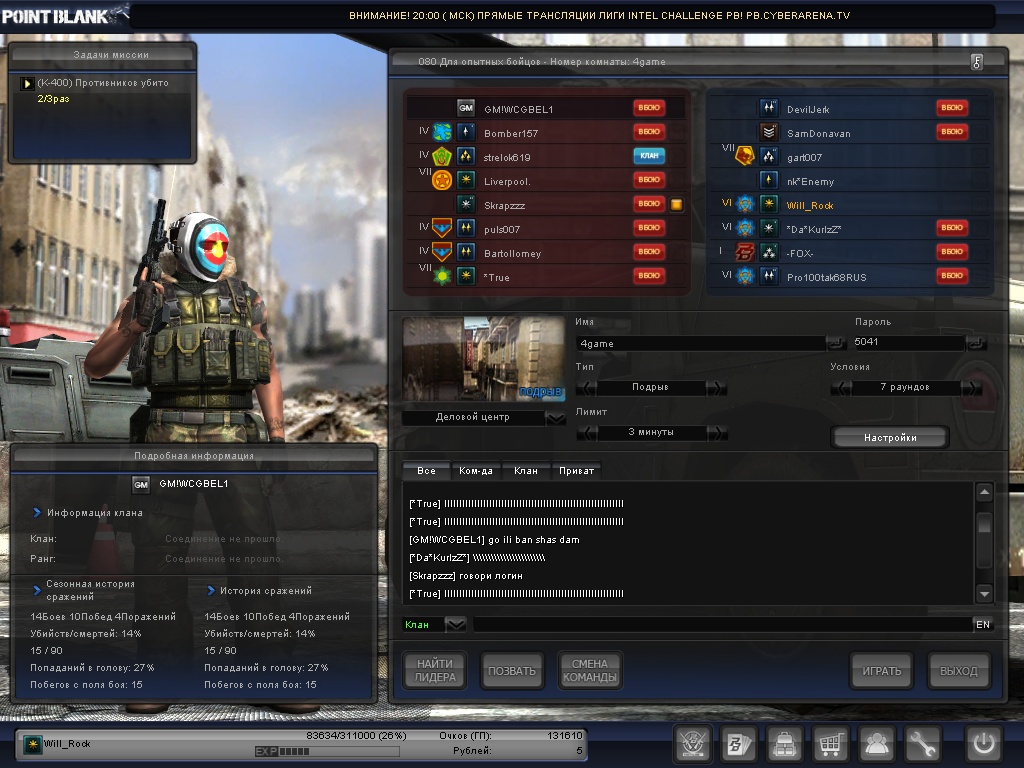Open the PB cards icon

[739, 744]
